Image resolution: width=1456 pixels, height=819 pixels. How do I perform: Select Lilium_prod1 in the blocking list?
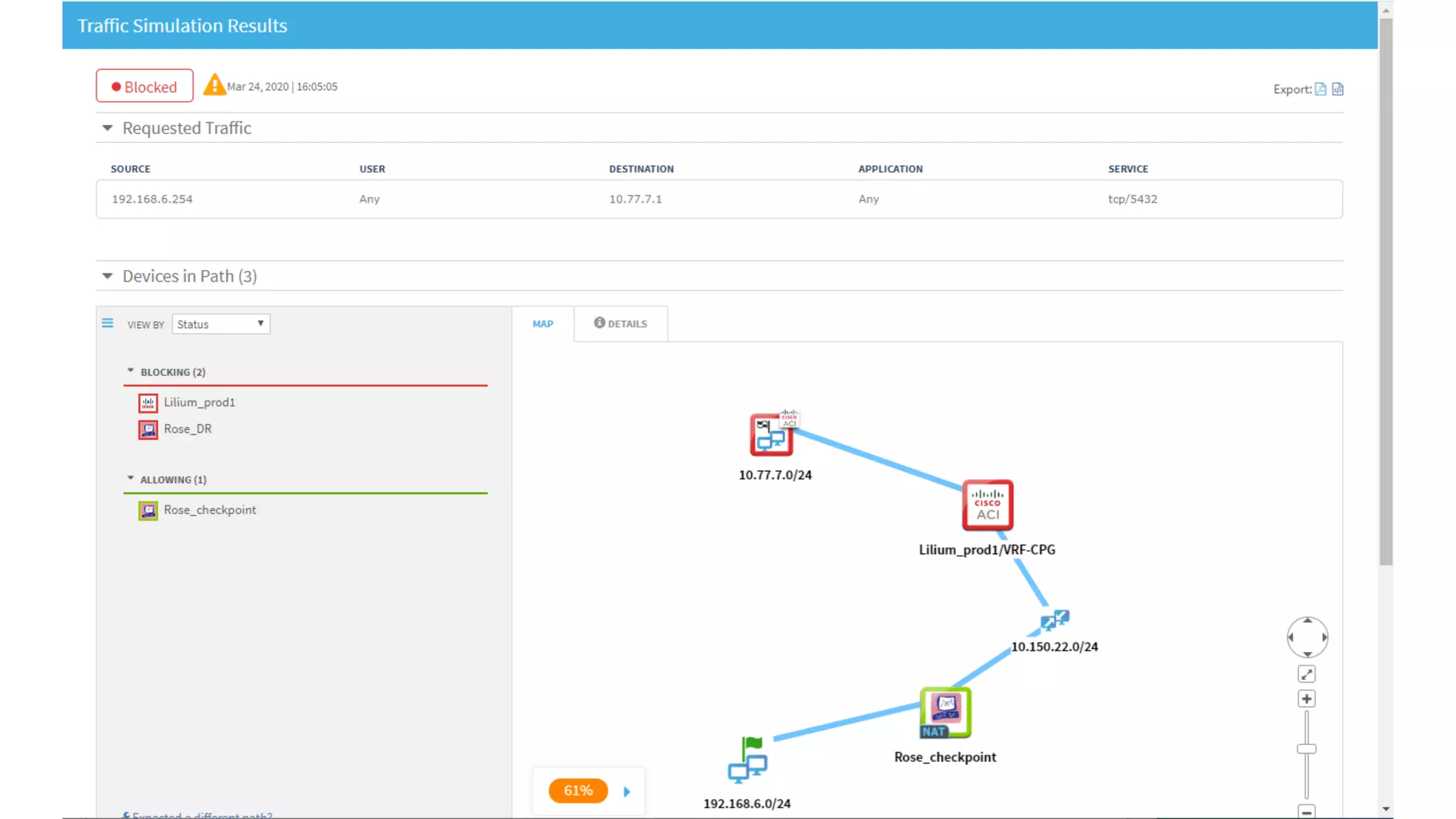pyautogui.click(x=199, y=402)
